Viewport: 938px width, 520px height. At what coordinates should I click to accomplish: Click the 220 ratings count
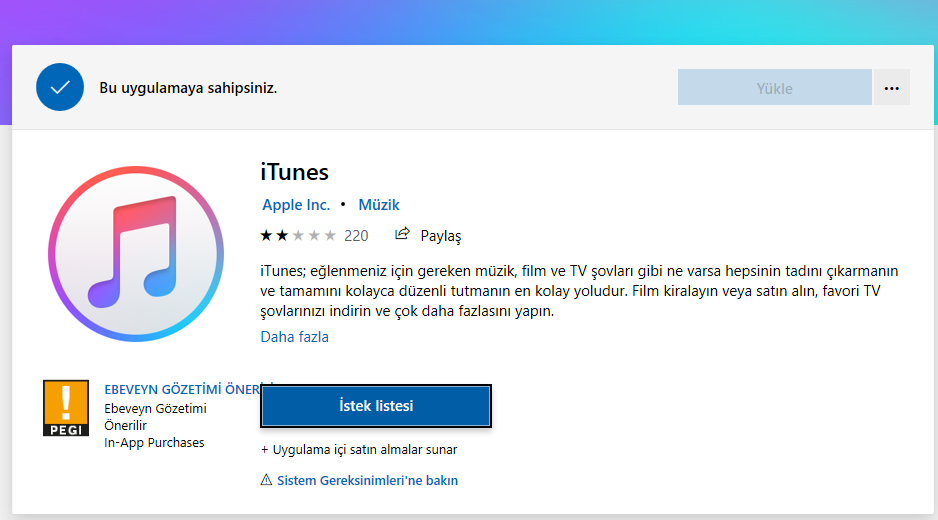point(356,236)
